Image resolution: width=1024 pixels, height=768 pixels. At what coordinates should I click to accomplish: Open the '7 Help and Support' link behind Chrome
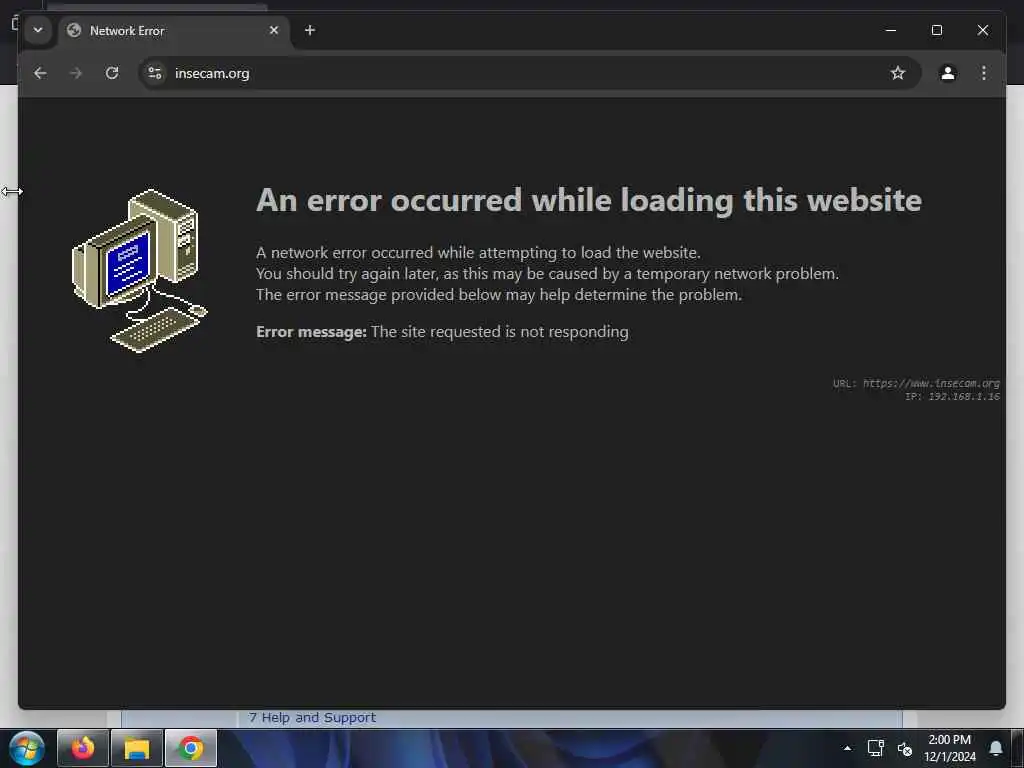312,718
